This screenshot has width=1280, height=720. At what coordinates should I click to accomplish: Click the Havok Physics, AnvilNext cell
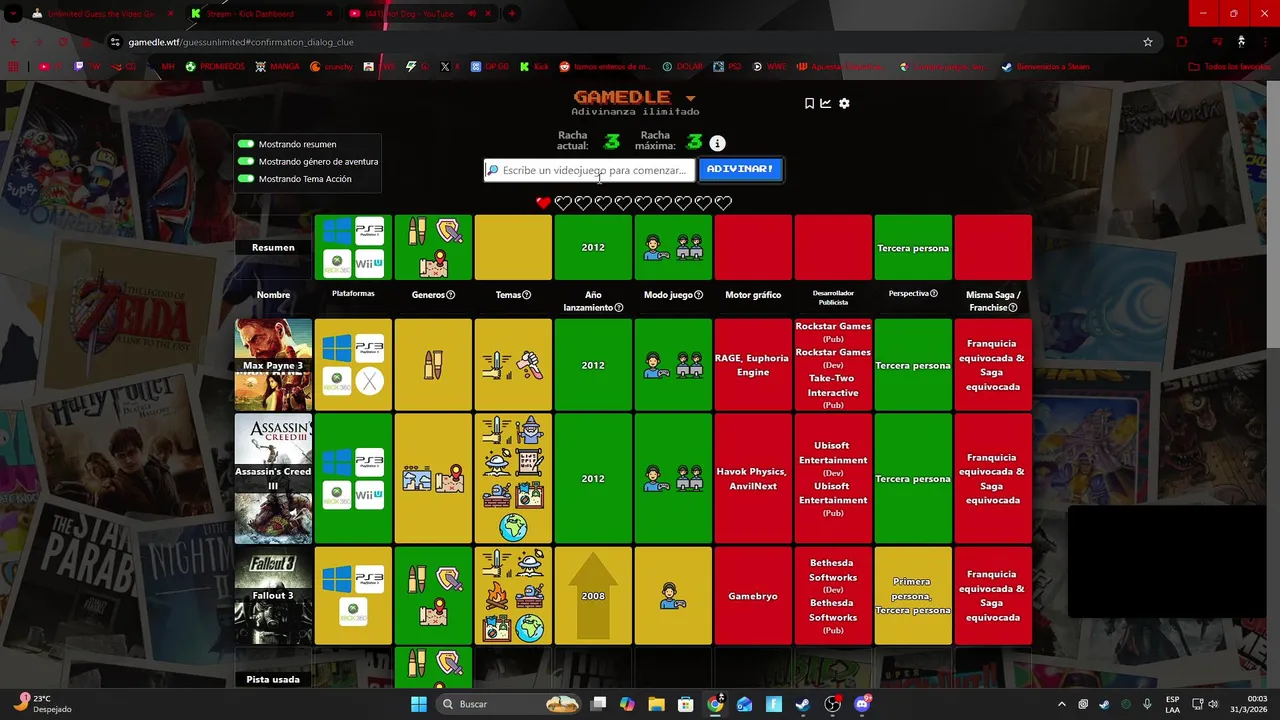click(x=753, y=478)
